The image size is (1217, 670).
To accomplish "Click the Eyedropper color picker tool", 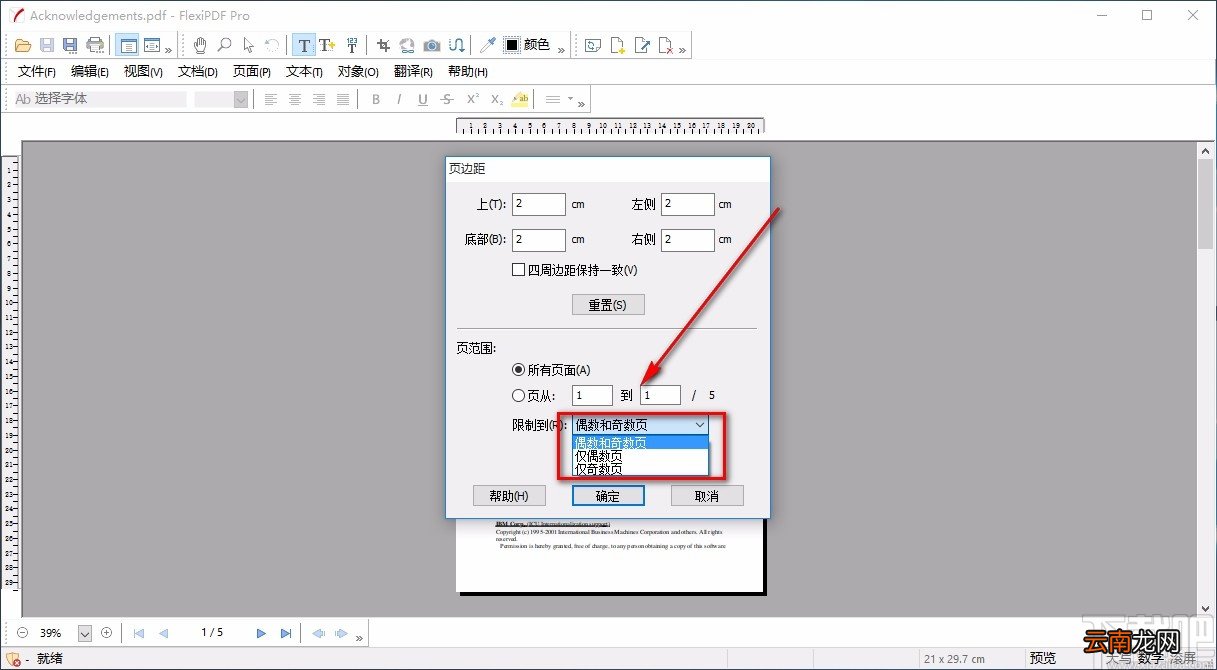I will 488,45.
